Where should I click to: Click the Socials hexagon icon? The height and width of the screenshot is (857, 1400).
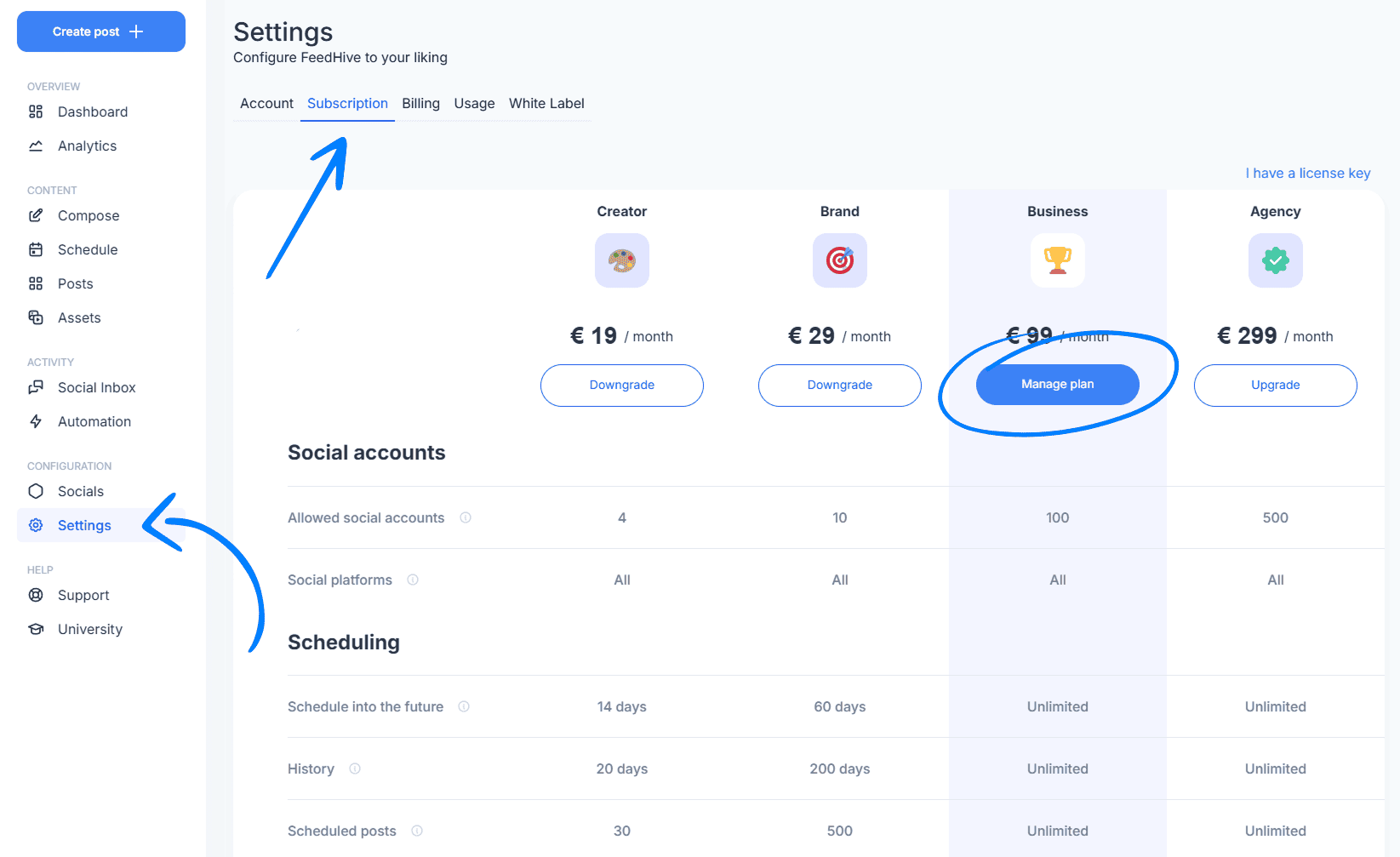pyautogui.click(x=36, y=491)
